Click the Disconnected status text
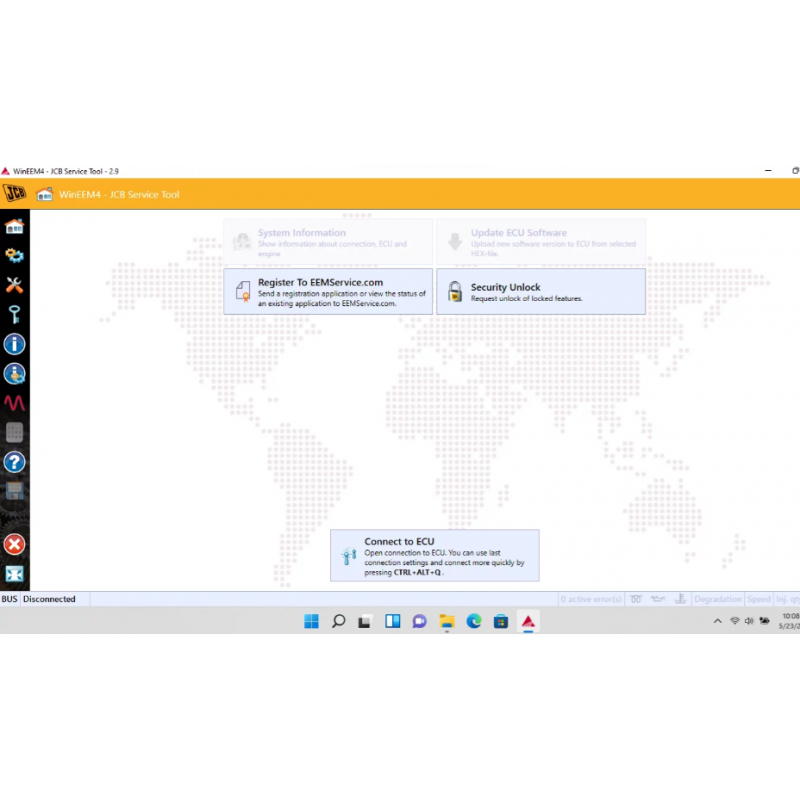 pos(49,599)
